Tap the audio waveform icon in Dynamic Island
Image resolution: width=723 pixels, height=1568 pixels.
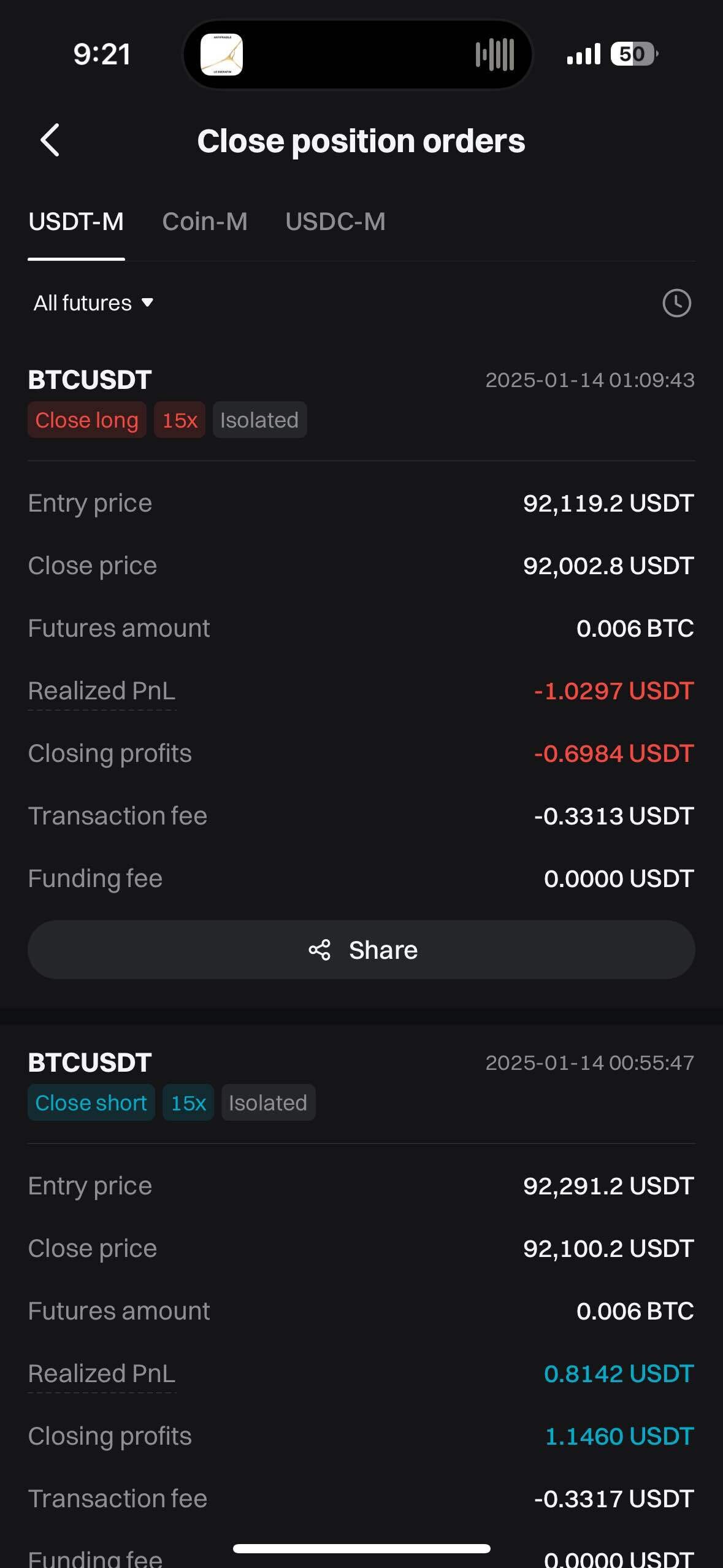coord(494,55)
